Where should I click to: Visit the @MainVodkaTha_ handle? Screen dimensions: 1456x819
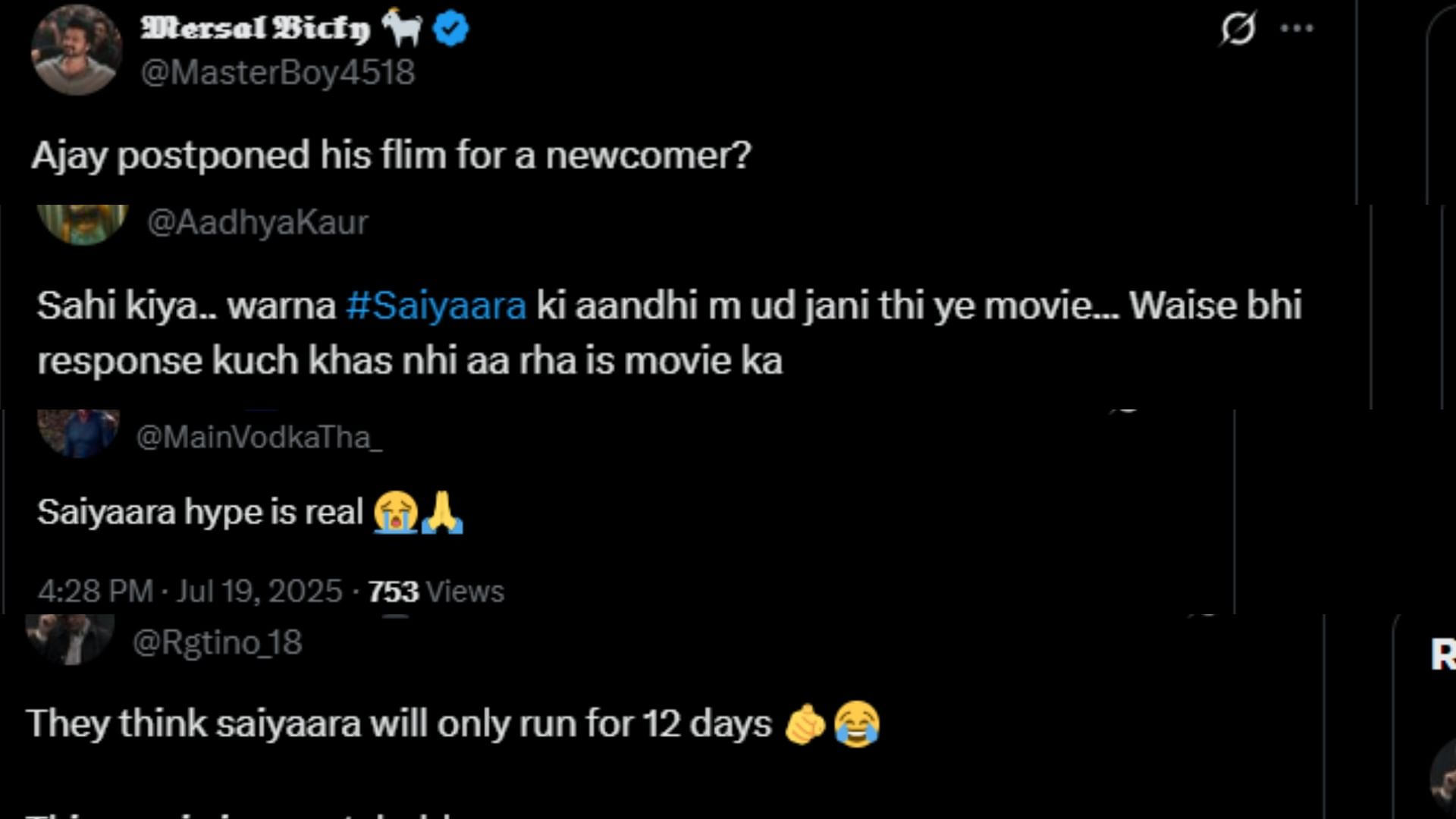[259, 438]
